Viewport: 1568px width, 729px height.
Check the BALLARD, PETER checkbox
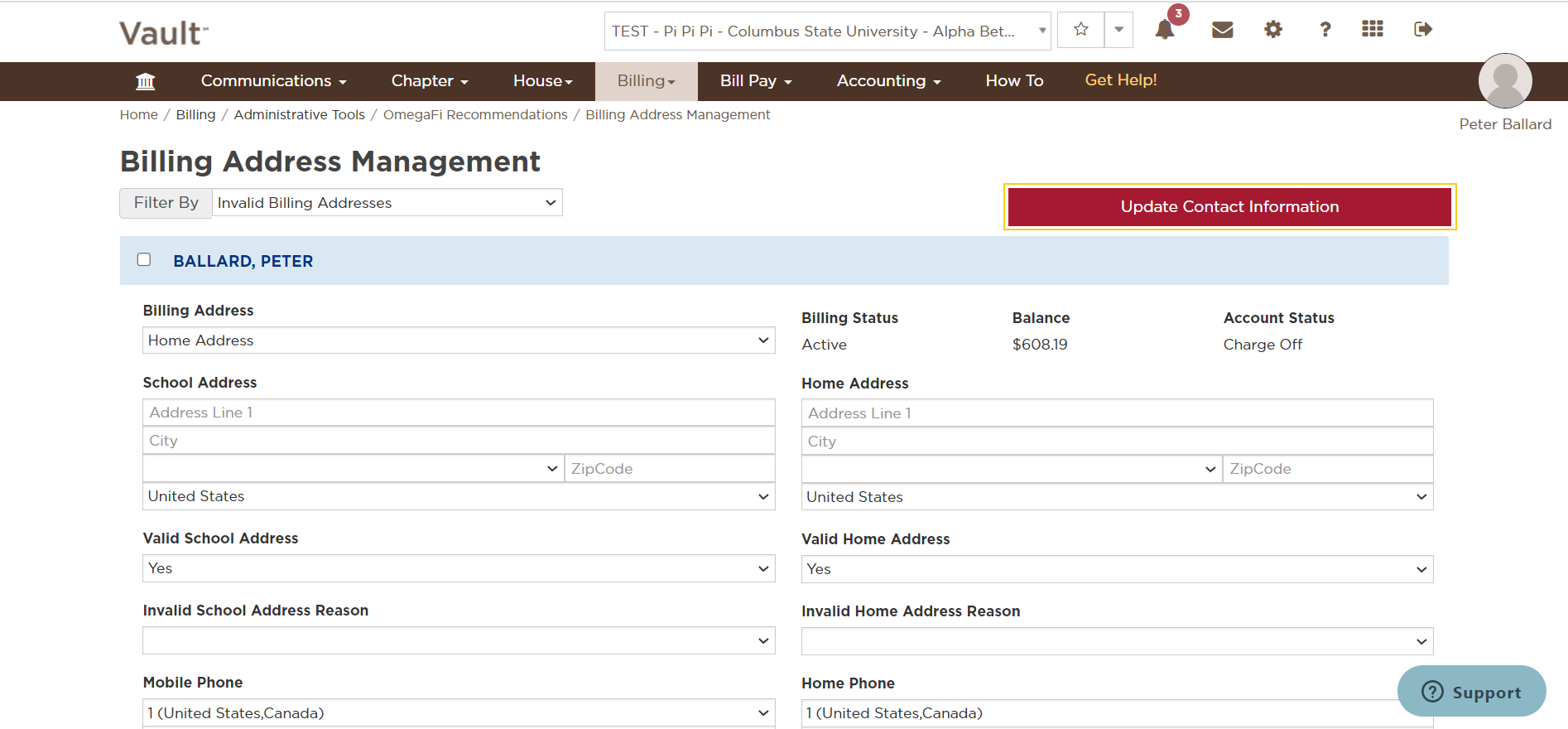[144, 259]
